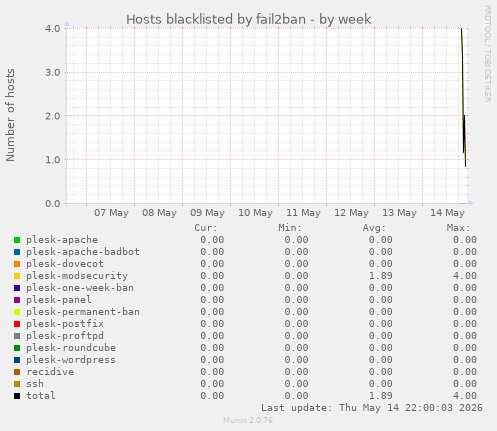497x431 pixels.
Task: Click the Min: column header
Action: coord(290,228)
